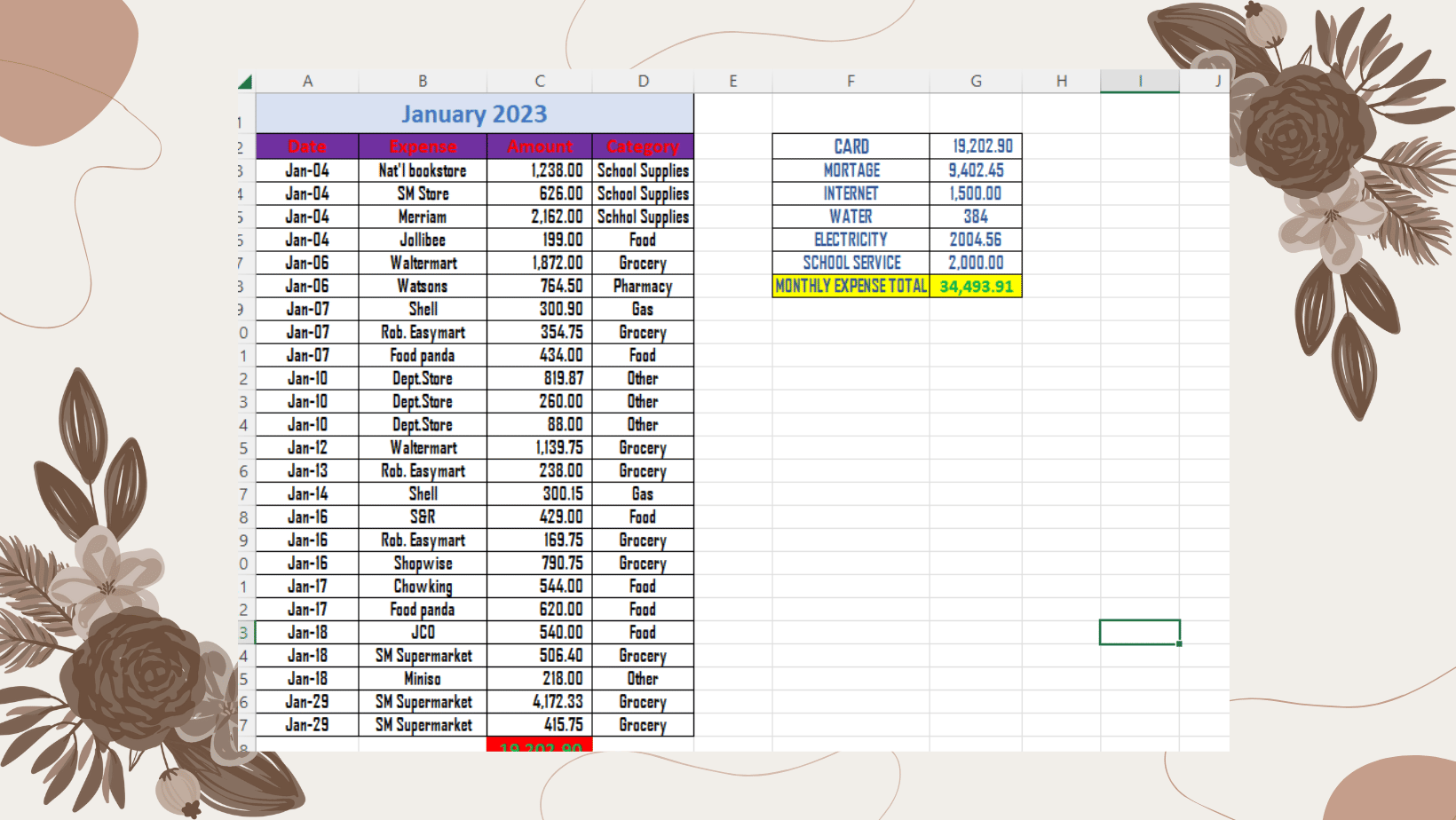Click the total value 34,493.91

pyautogui.click(x=976, y=286)
